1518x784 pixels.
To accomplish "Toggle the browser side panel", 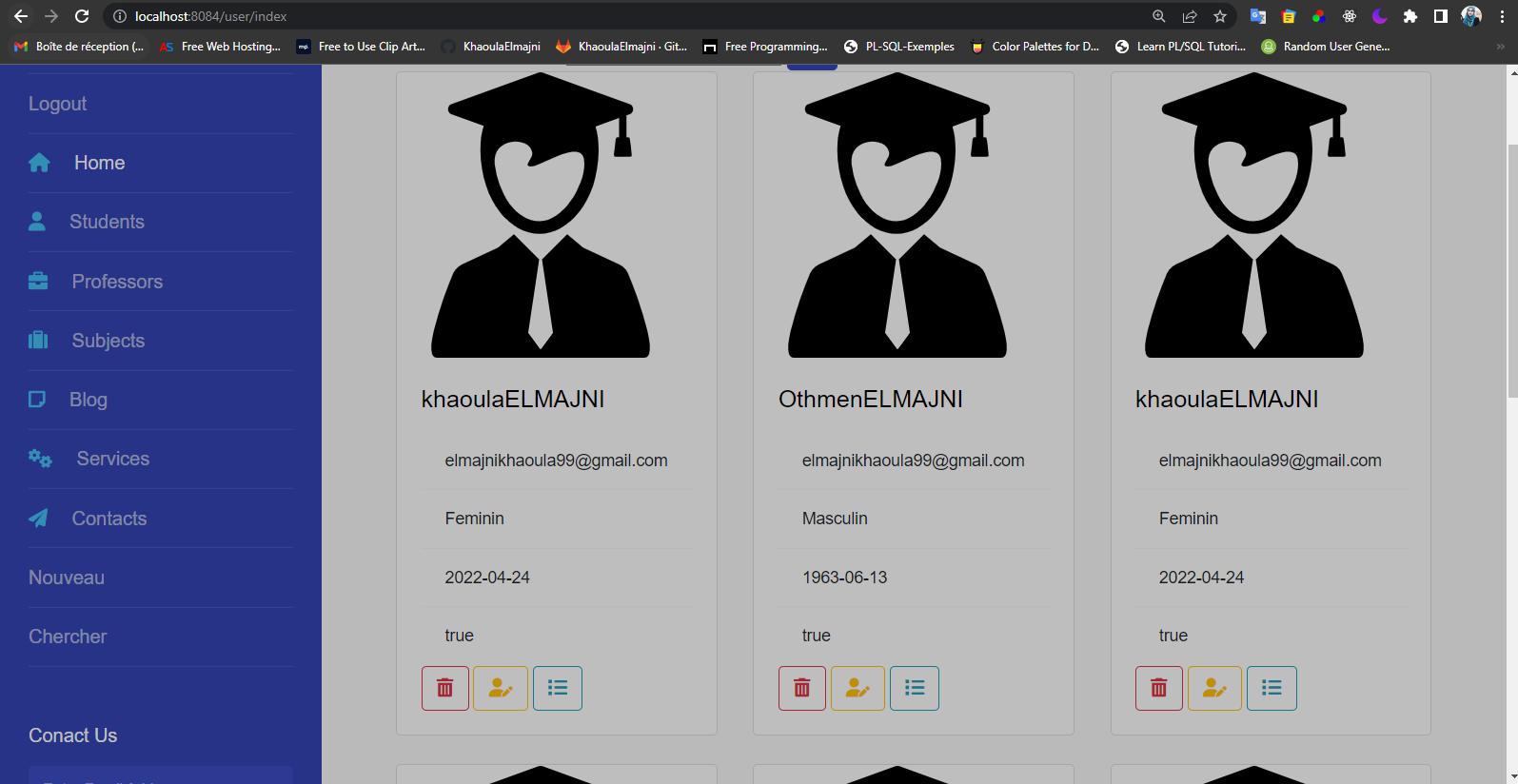I will 1441,16.
